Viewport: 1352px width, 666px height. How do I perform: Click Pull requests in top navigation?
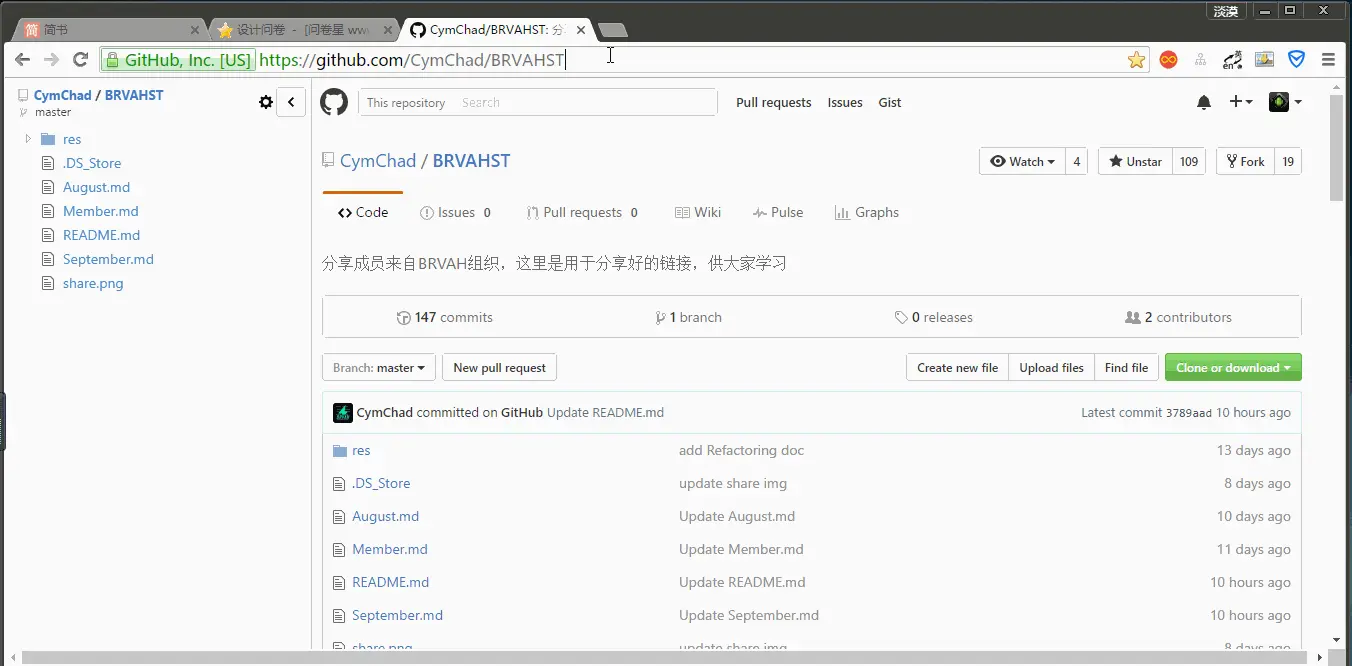(774, 102)
